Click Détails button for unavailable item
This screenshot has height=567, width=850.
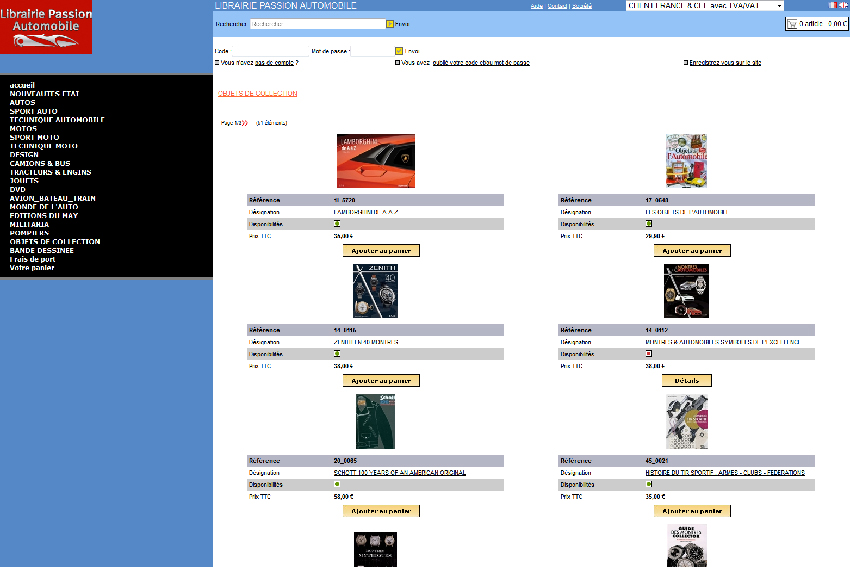tap(692, 381)
